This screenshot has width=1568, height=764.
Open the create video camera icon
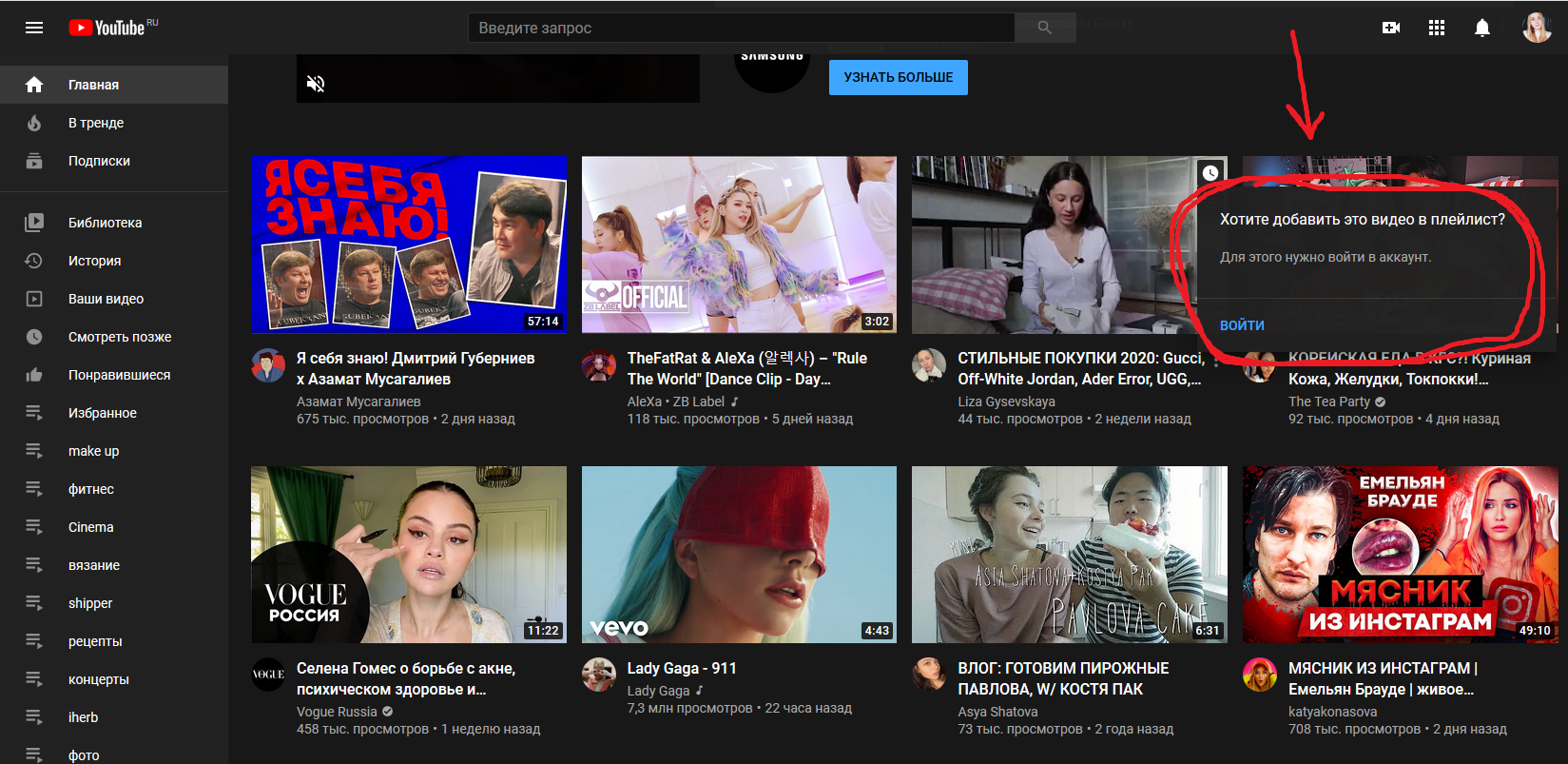click(x=1391, y=28)
